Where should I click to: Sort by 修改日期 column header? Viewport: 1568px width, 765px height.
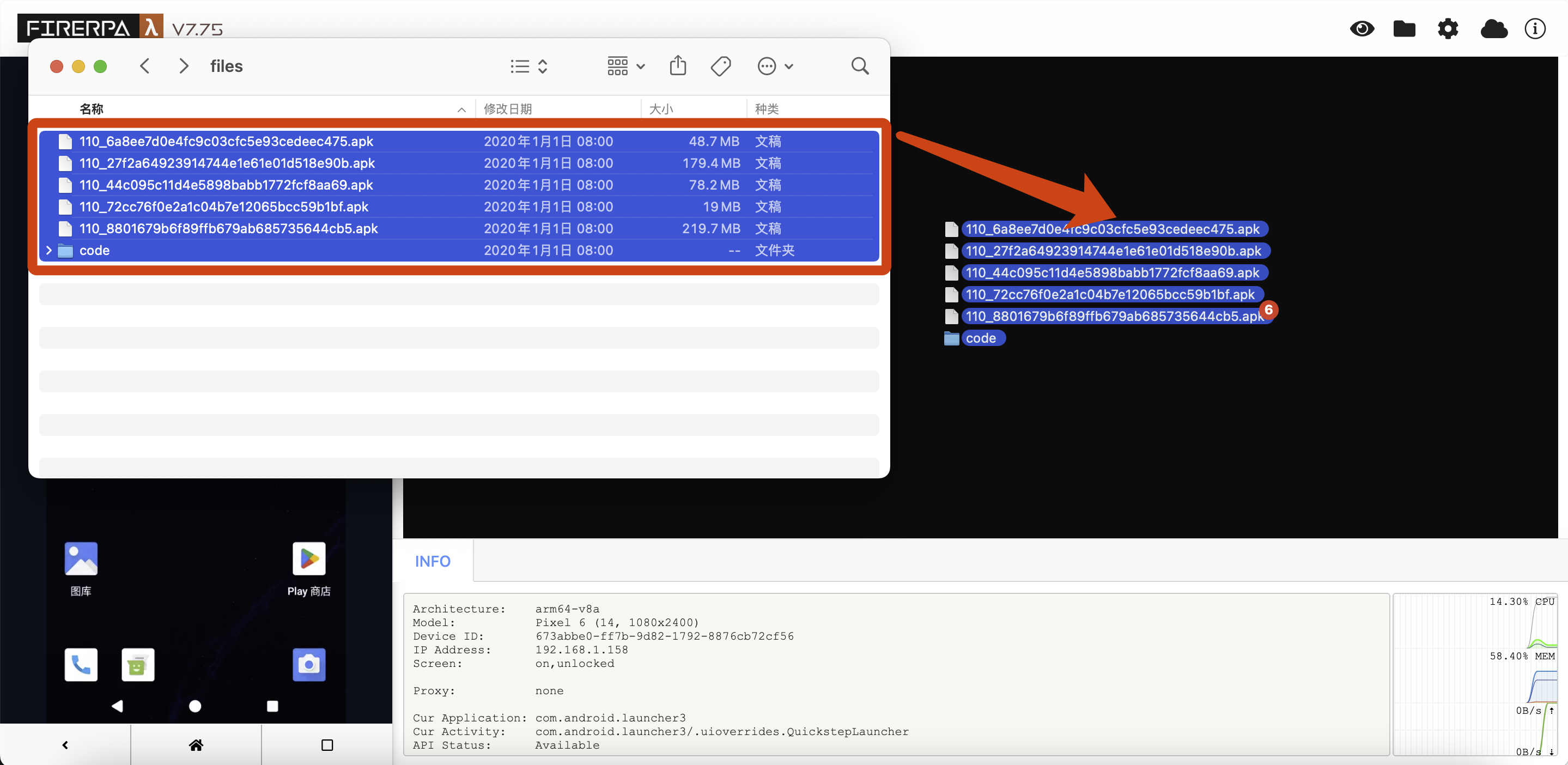click(508, 109)
